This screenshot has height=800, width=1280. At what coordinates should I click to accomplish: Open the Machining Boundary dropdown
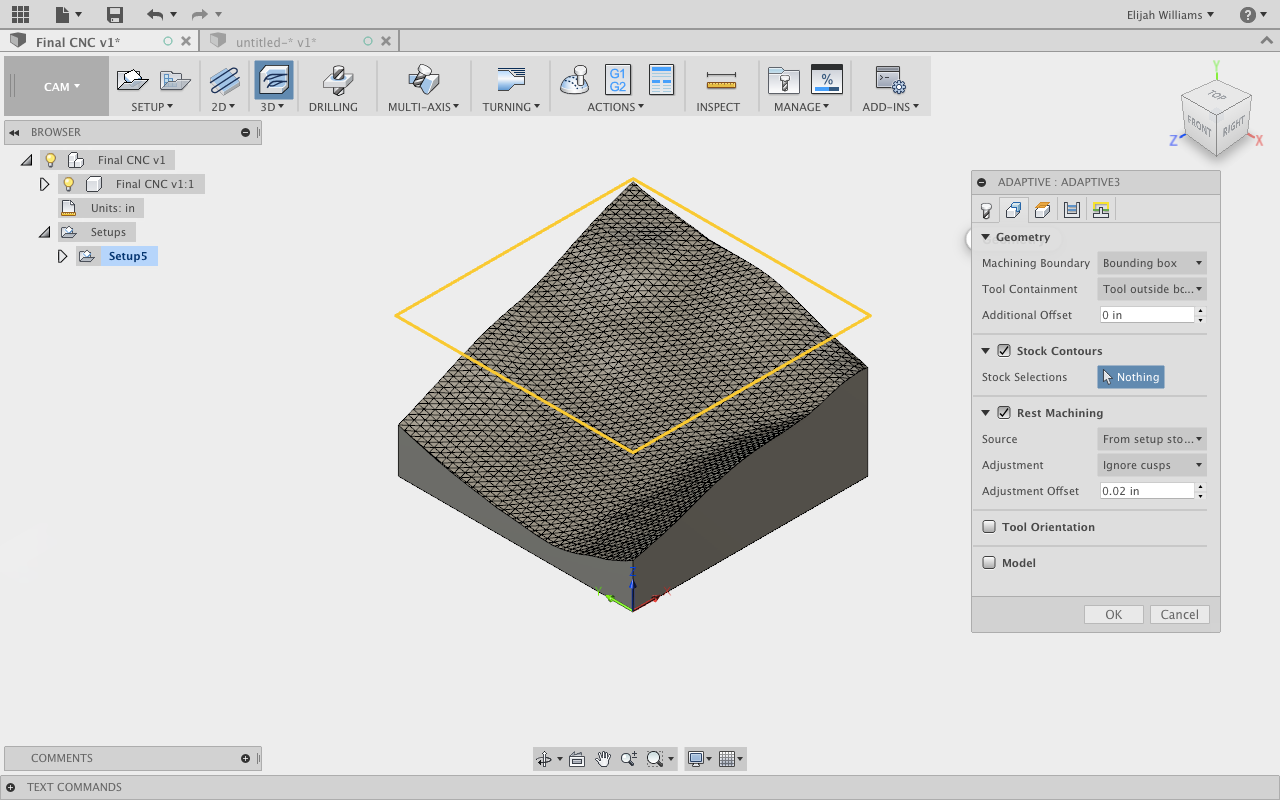pyautogui.click(x=1151, y=262)
